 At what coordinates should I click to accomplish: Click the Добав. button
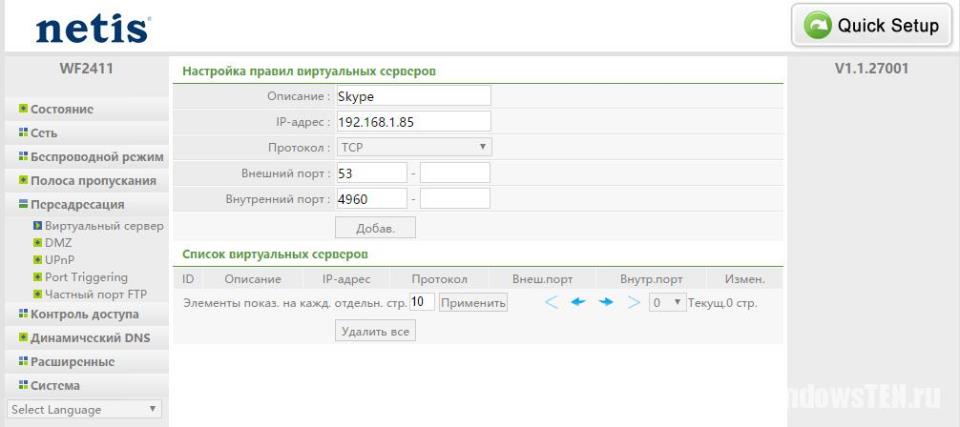pyautogui.click(x=375, y=228)
